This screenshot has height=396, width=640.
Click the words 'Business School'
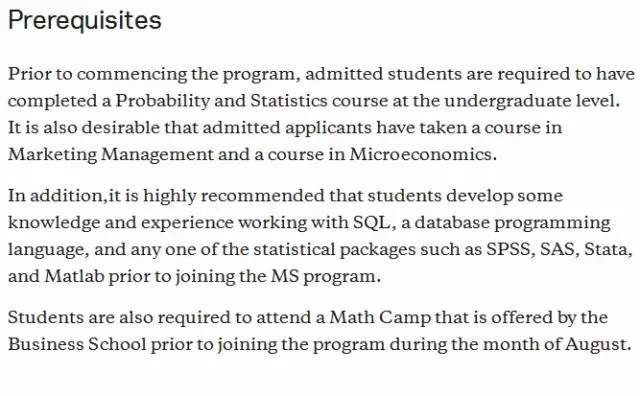coord(77,344)
